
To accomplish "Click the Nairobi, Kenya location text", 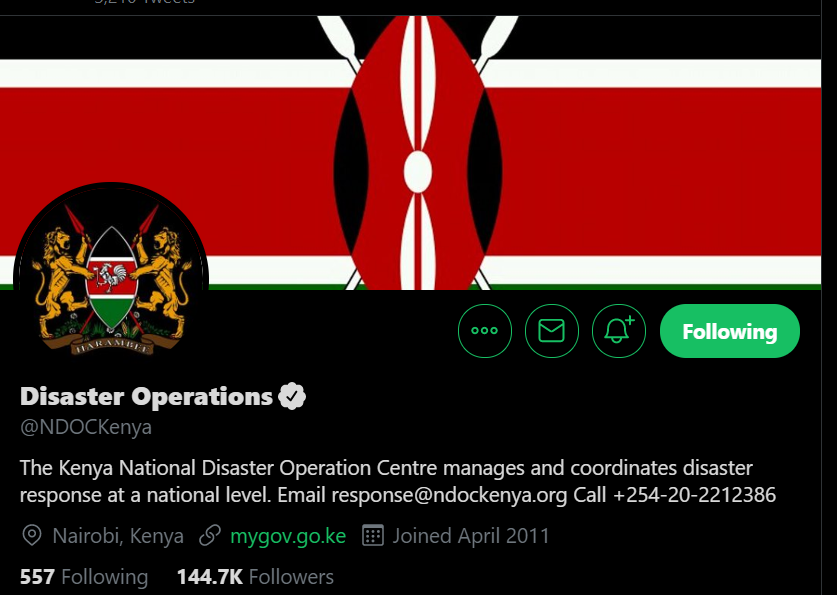I will pyautogui.click(x=118, y=536).
